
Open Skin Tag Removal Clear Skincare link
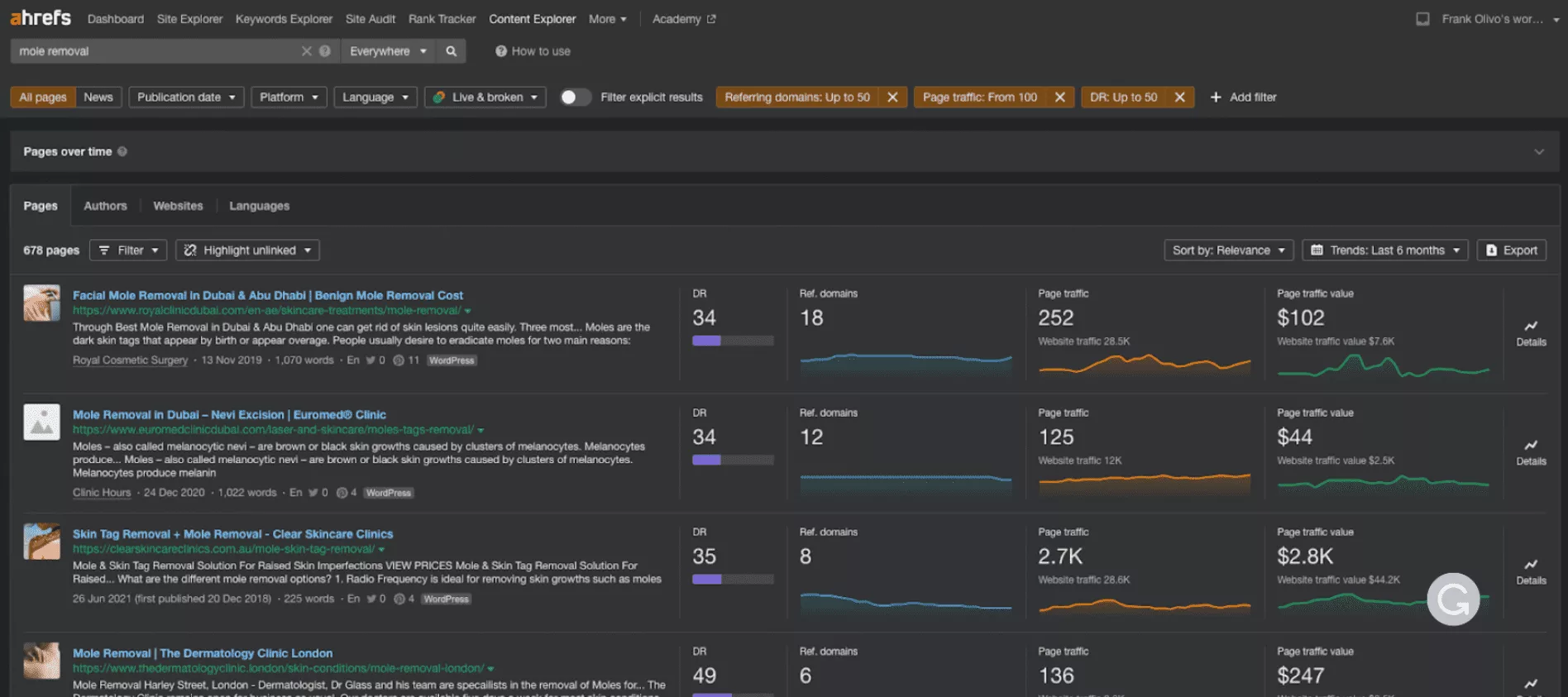(x=232, y=534)
